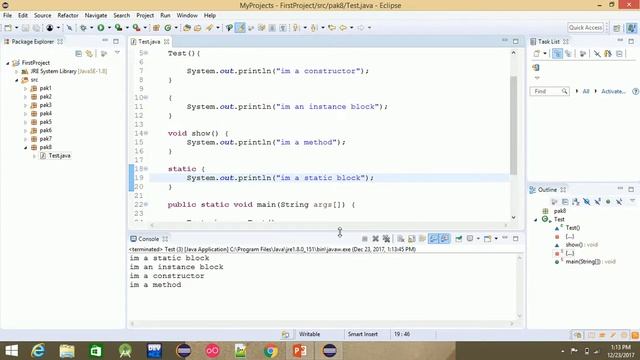
Task: Click Pin Console icon
Action: click(x=459, y=239)
